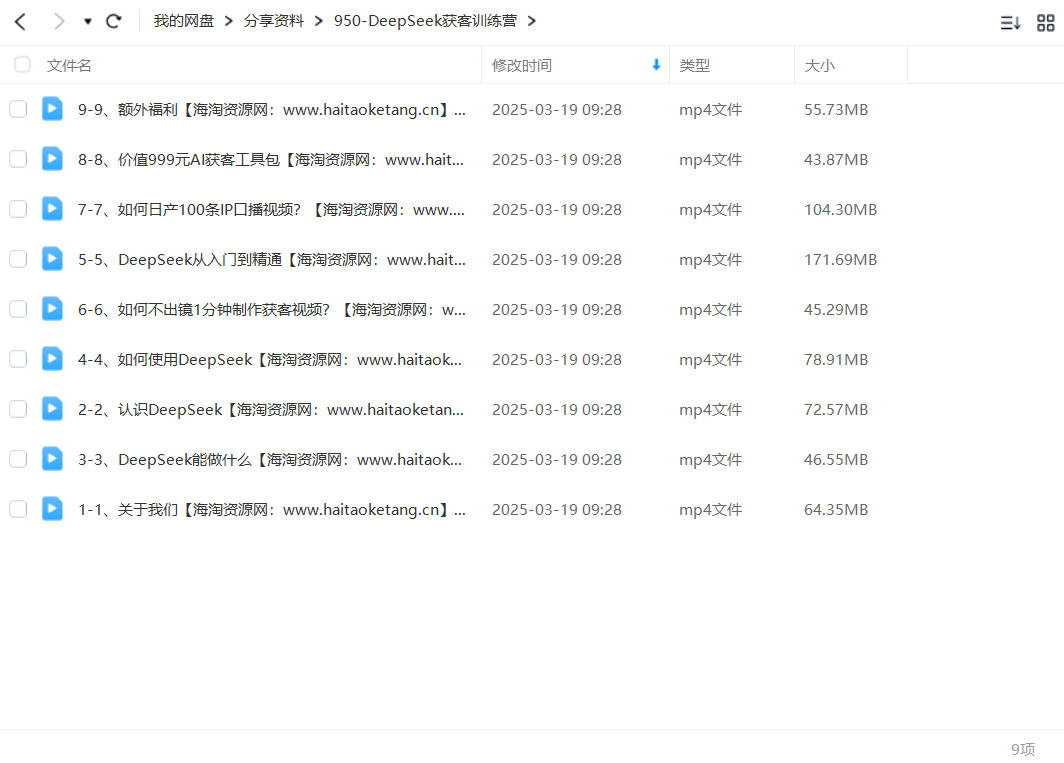Sort by 修改时间 column header
Image resolution: width=1064 pixels, height=763 pixels.
coord(522,66)
